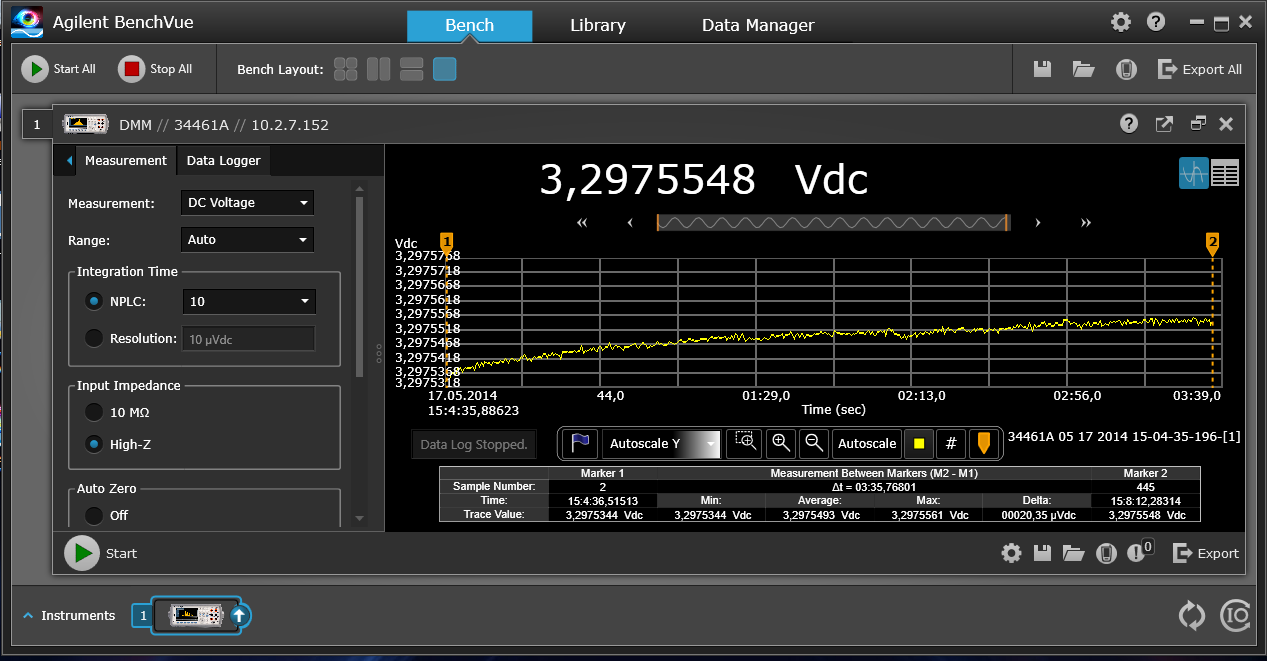Click Export All button
Screen dimensions: 1267x661
click(x=1199, y=69)
